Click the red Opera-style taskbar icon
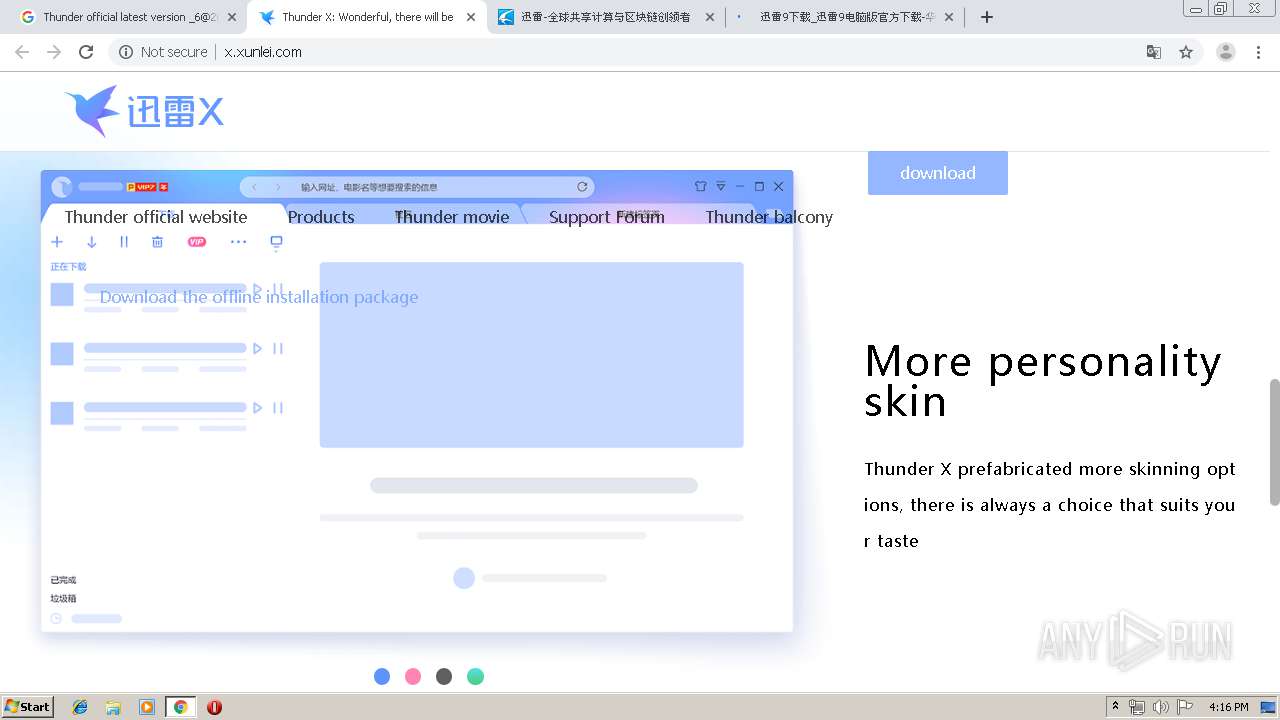The image size is (1280, 720). point(214,707)
